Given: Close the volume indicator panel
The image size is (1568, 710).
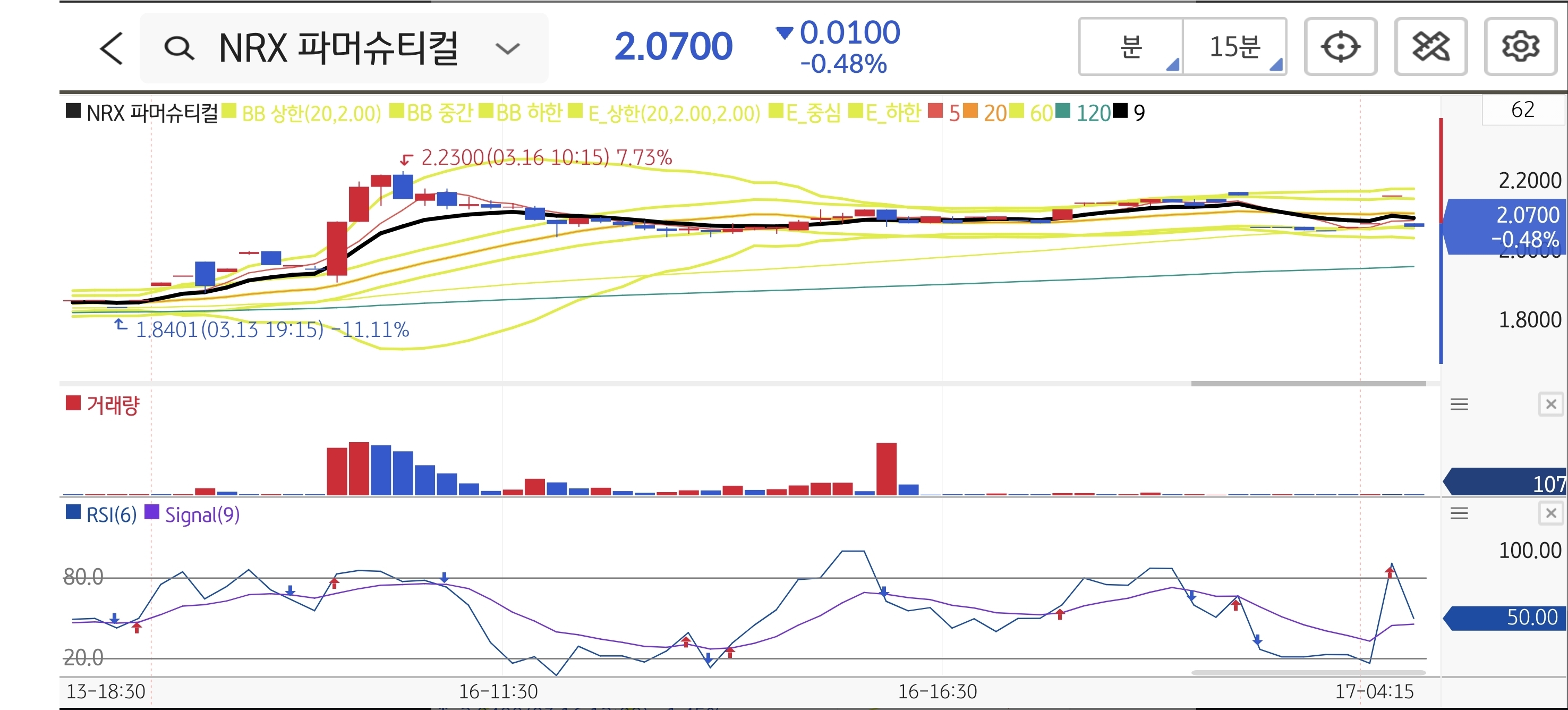Looking at the screenshot, I should [x=1550, y=404].
